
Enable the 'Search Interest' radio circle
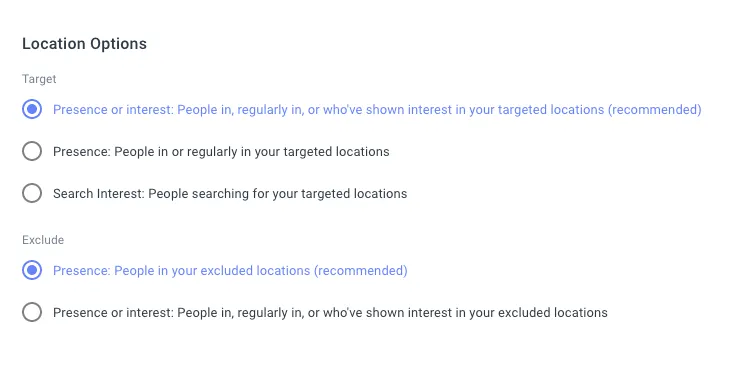point(32,194)
